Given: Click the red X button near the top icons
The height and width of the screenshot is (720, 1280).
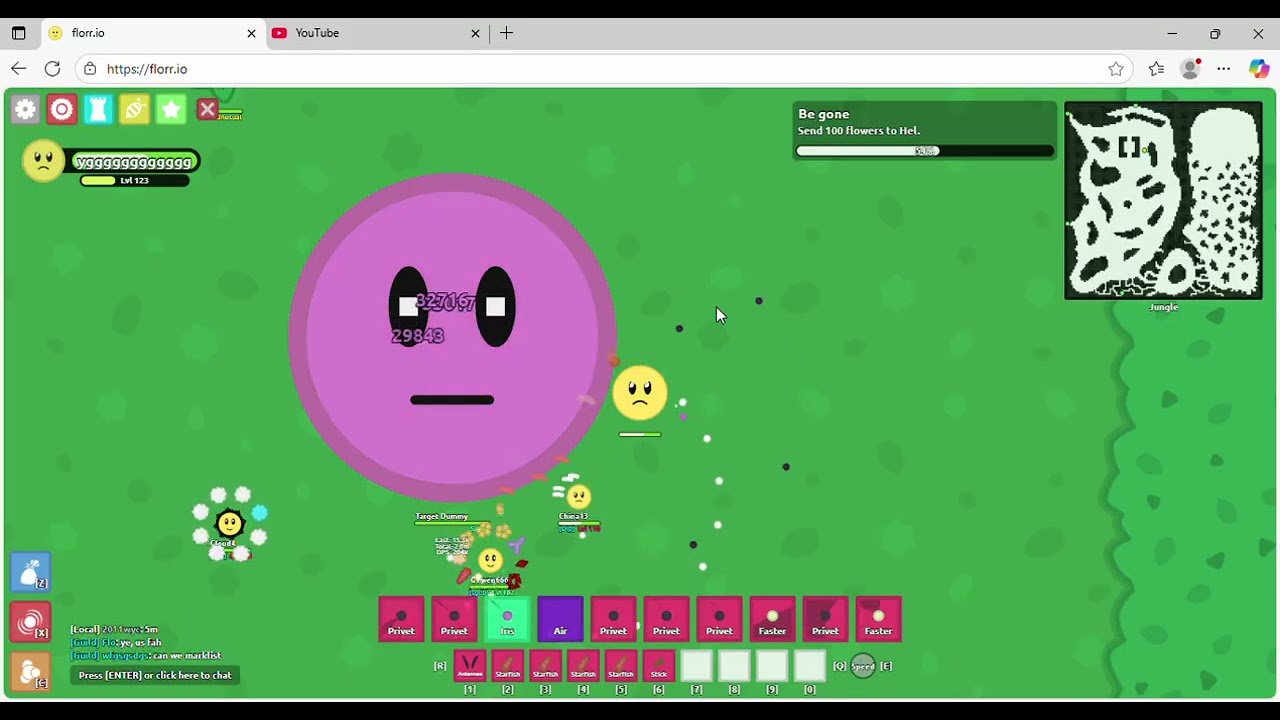Looking at the screenshot, I should (207, 109).
